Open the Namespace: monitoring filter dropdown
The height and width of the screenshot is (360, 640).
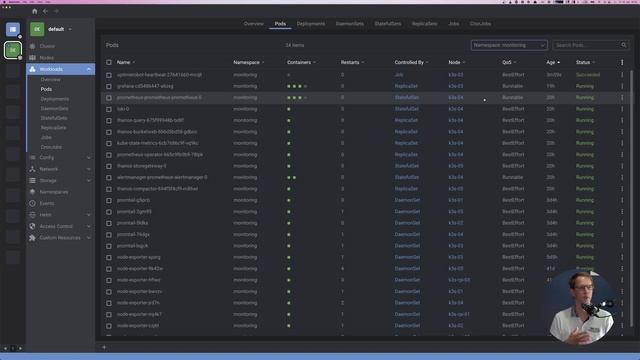pyautogui.click(x=509, y=45)
